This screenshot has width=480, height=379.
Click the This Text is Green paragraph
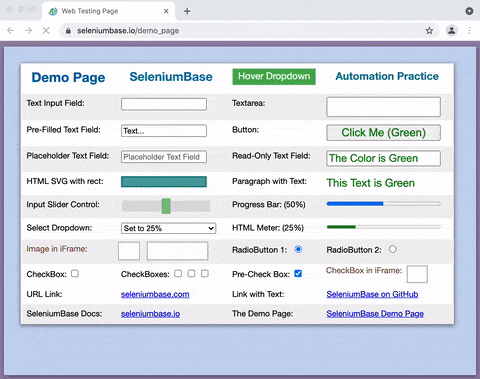371,183
